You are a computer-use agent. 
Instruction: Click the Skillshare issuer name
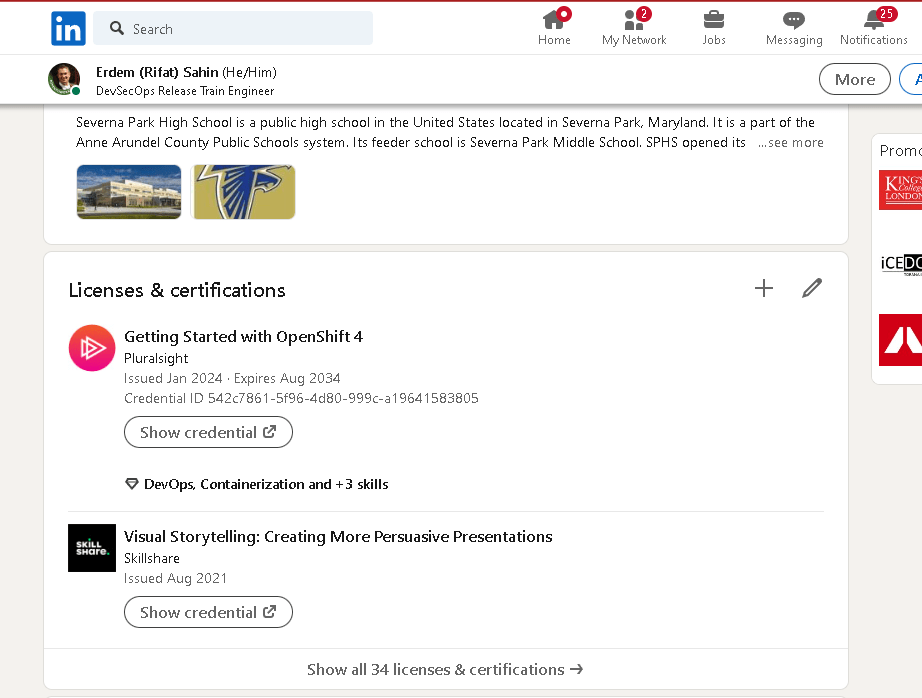click(152, 558)
